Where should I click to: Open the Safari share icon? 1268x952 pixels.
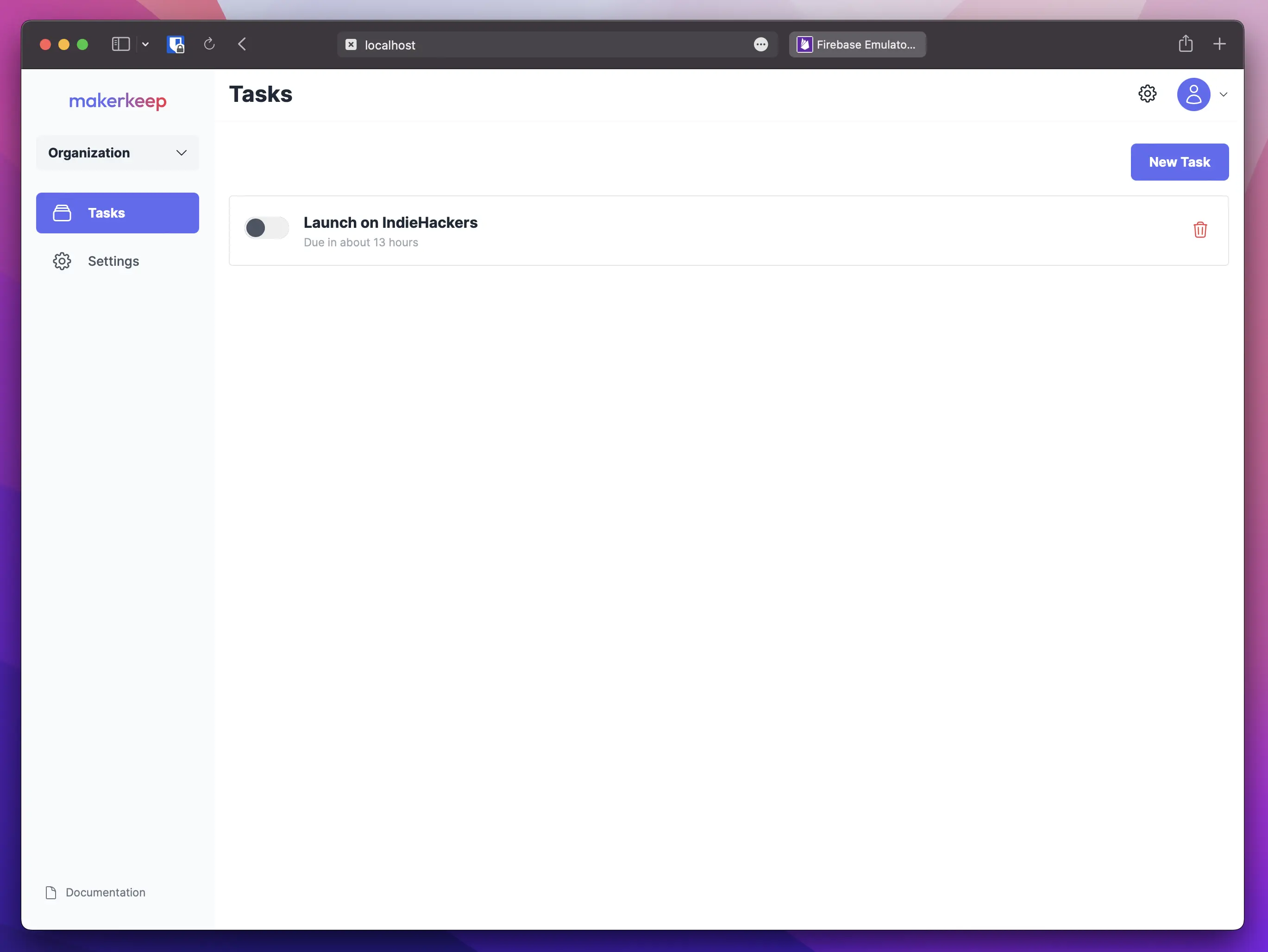pyautogui.click(x=1186, y=44)
